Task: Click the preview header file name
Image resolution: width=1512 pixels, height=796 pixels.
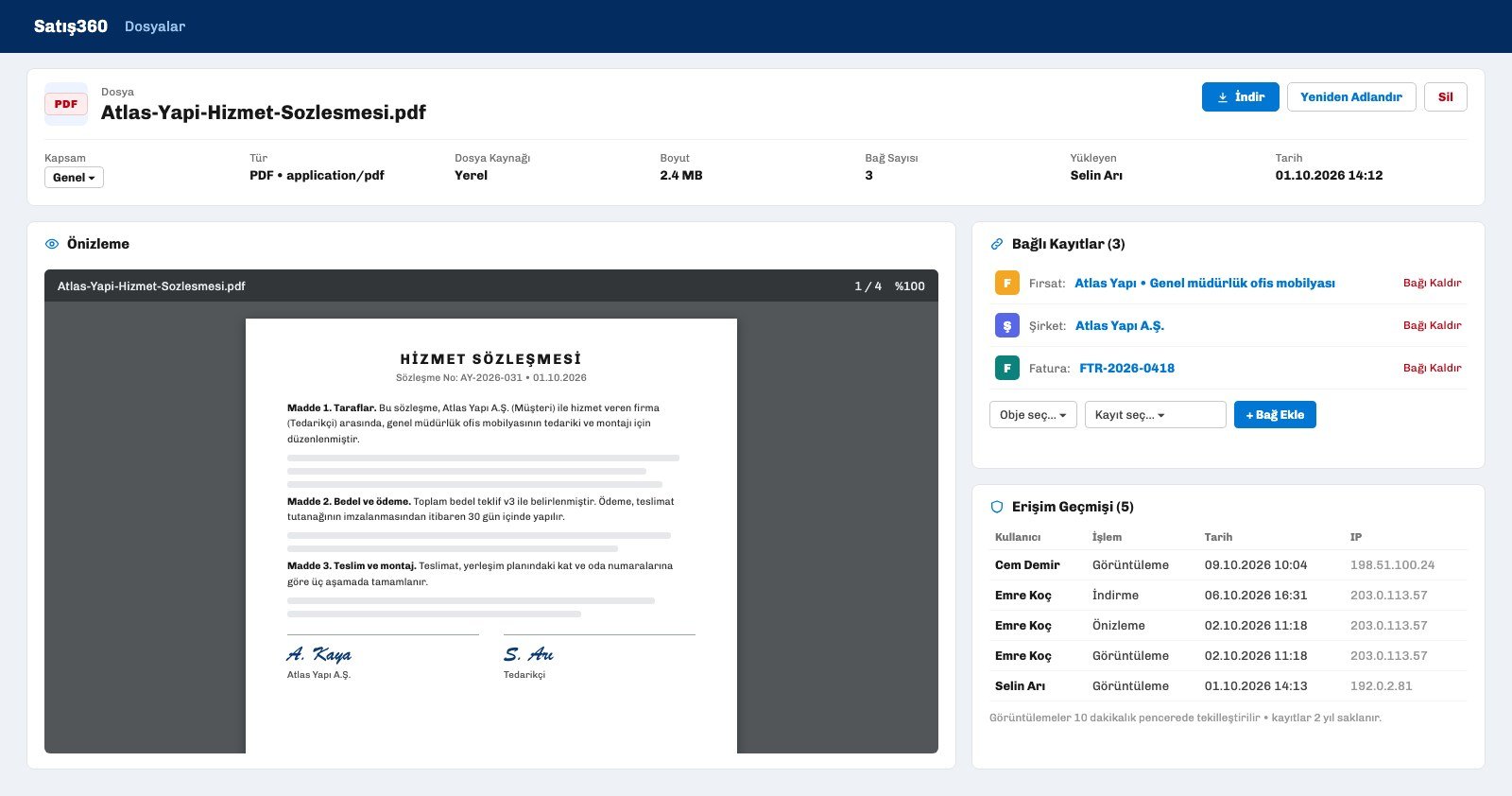Action: (151, 286)
